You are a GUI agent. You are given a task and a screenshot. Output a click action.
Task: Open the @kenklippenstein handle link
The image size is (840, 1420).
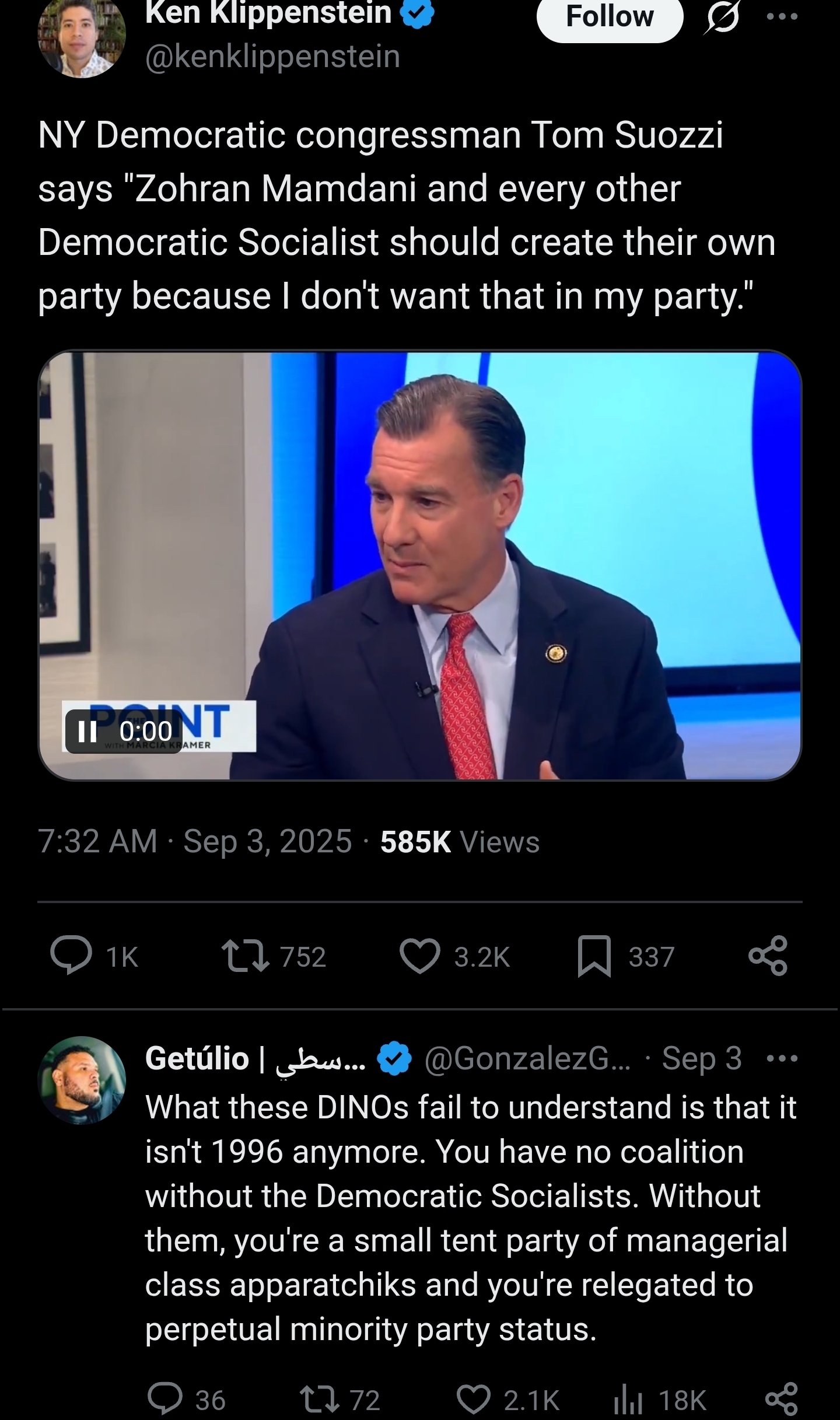click(272, 57)
